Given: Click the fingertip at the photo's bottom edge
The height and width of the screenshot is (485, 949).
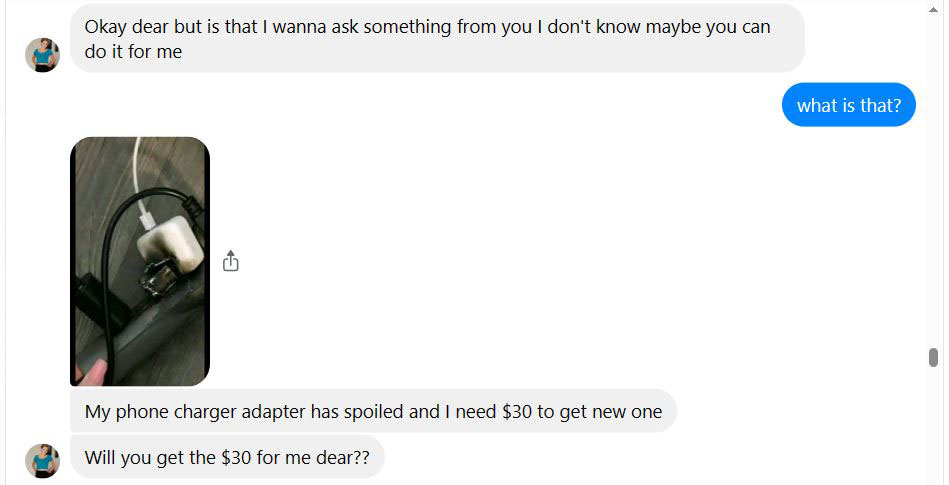Looking at the screenshot, I should coord(90,375).
